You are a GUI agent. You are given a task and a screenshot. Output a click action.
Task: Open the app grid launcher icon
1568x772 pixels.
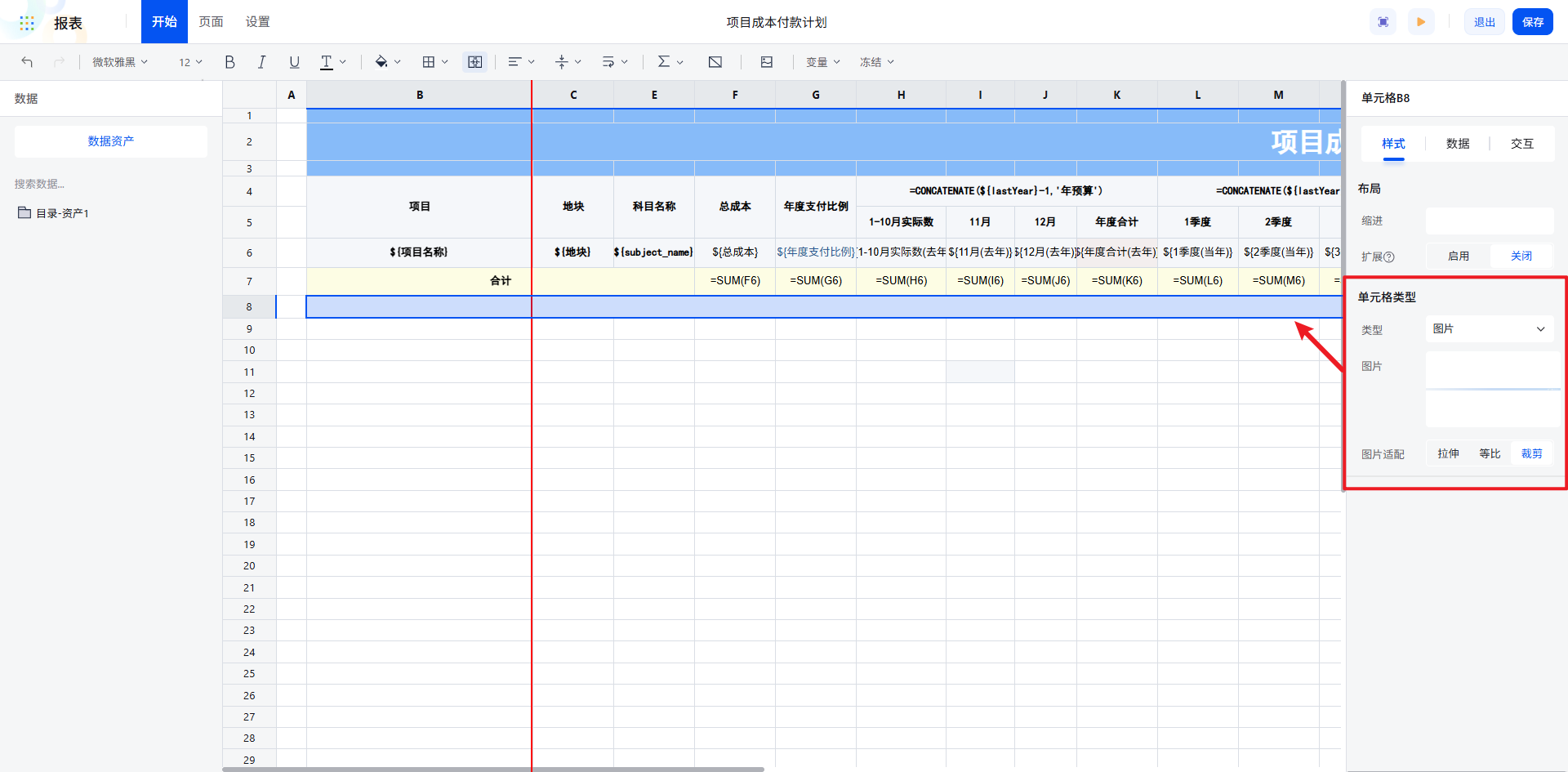click(x=27, y=23)
